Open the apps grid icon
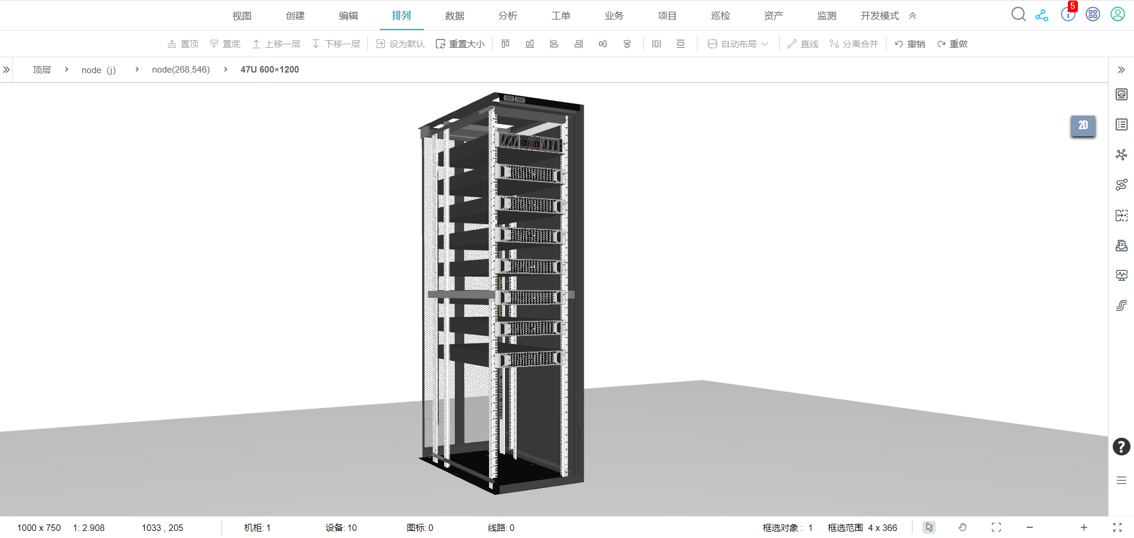Viewport: 1134px width, 538px height. click(1093, 14)
